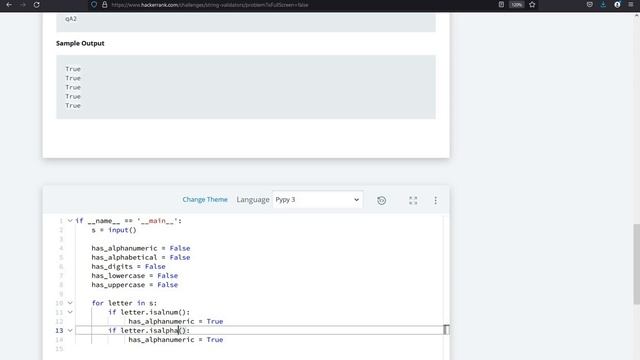Bookmark this page with the star icon
The height and width of the screenshot is (360, 640).
(x=532, y=4)
